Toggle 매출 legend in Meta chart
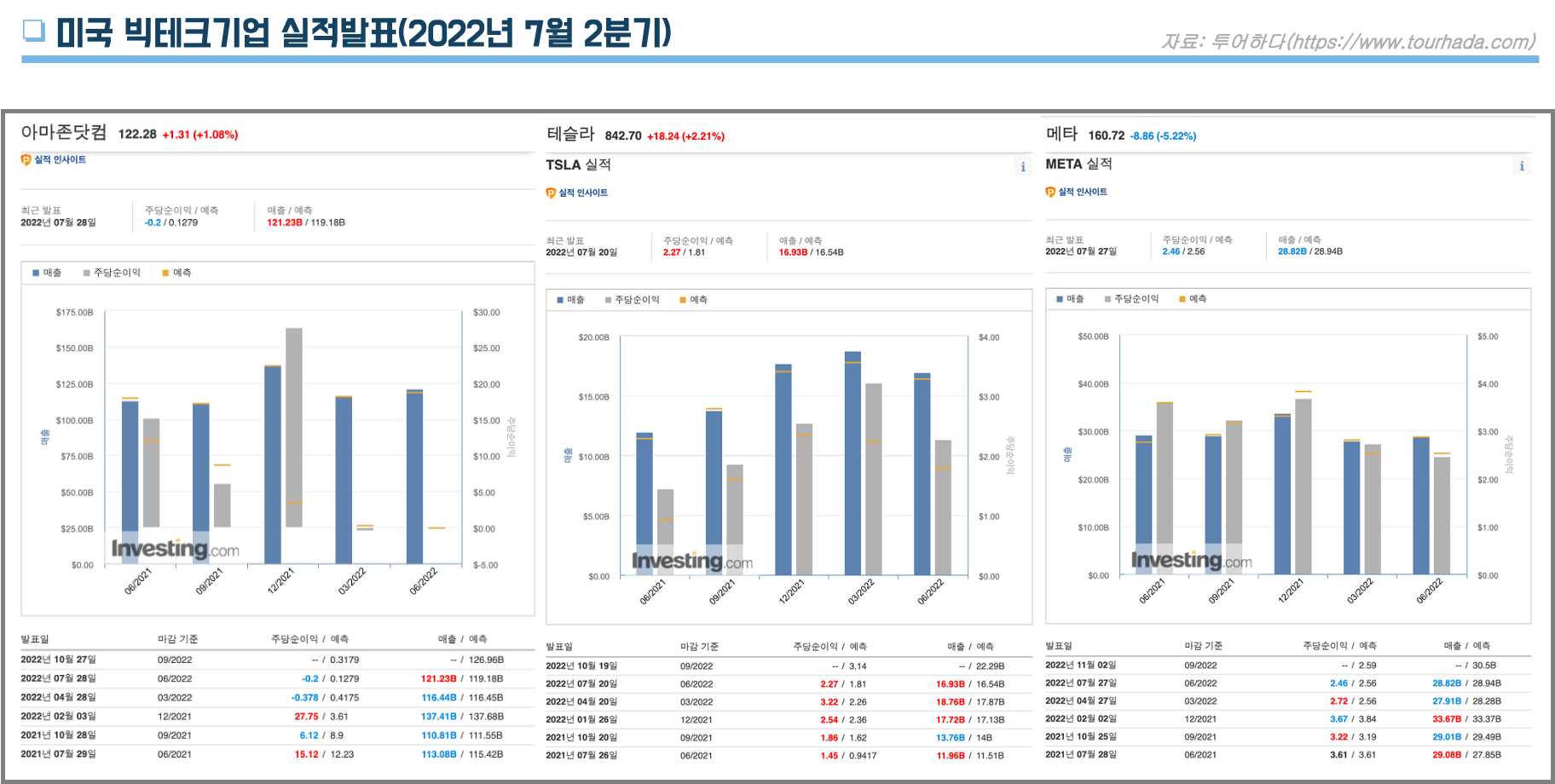The image size is (1555, 784). tap(1070, 299)
